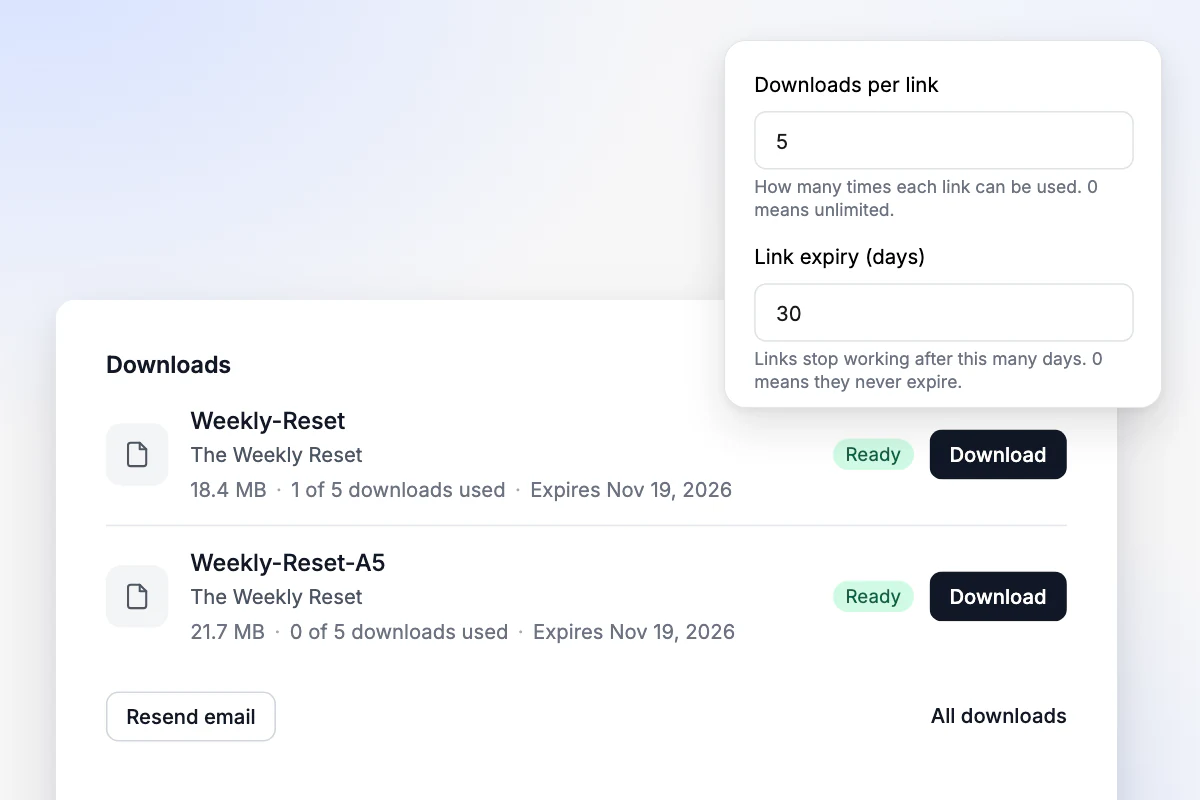Image resolution: width=1200 pixels, height=800 pixels.
Task: Click the Downloads per link label
Action: 846,85
